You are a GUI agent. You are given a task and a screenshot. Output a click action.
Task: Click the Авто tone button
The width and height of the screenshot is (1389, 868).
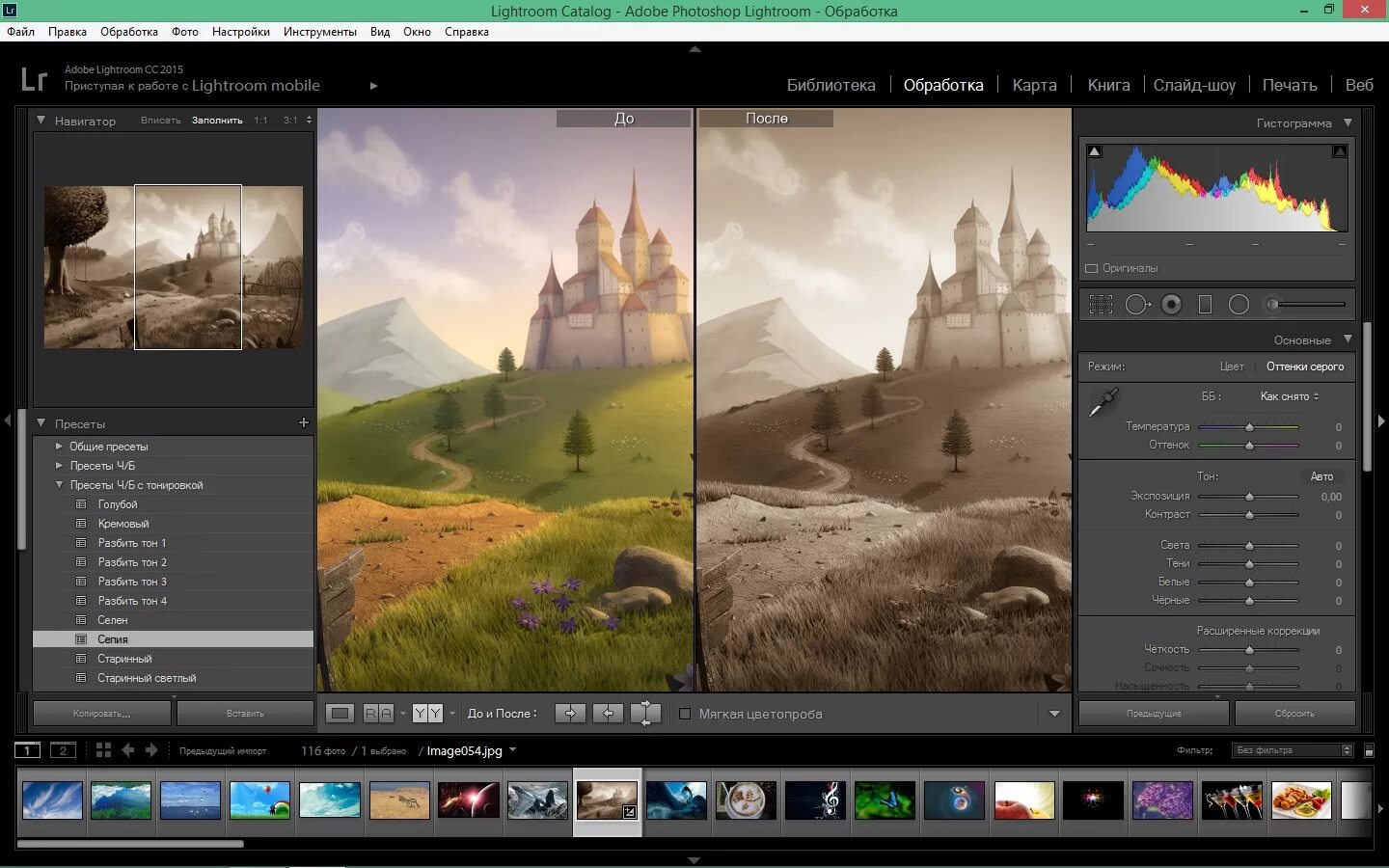point(1321,476)
